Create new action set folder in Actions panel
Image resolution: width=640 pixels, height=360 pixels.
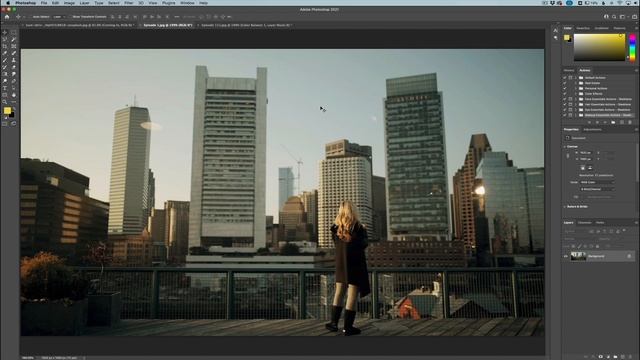pos(613,122)
